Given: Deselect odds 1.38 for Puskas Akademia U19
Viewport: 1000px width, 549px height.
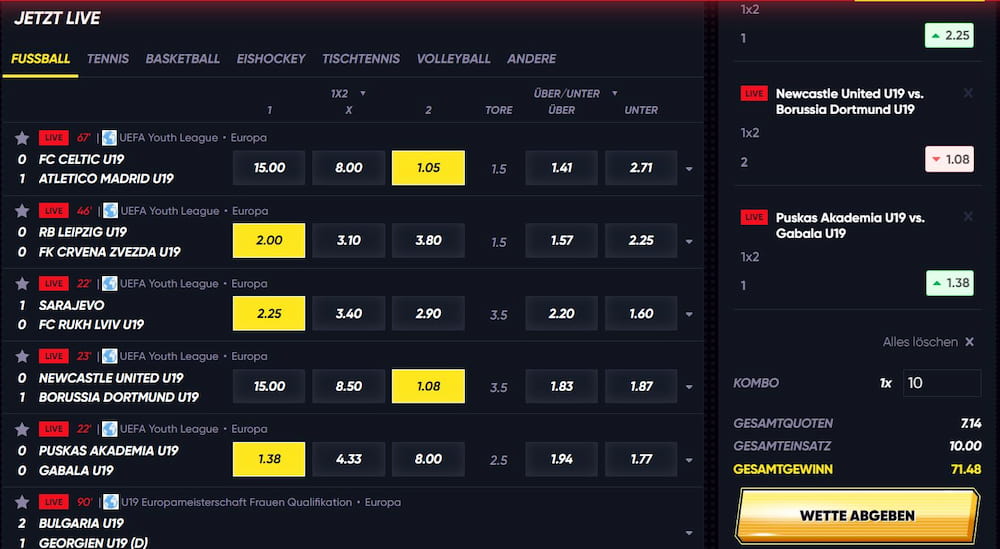Looking at the screenshot, I should pos(268,459).
